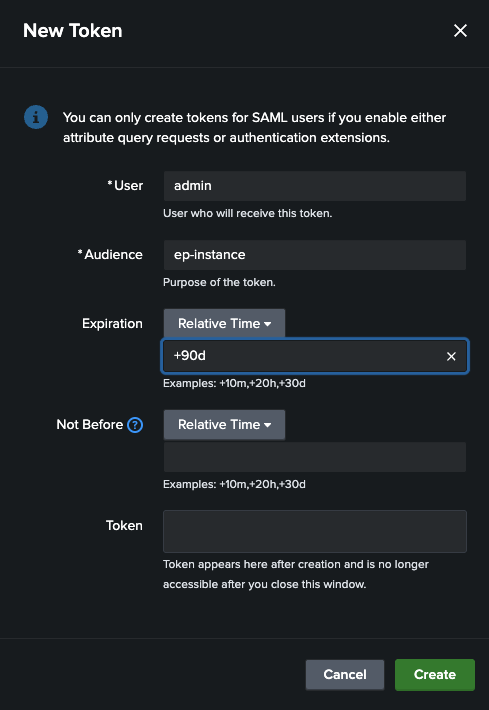Image resolution: width=489 pixels, height=710 pixels.
Task: Close the New Token dialog
Action: [460, 31]
